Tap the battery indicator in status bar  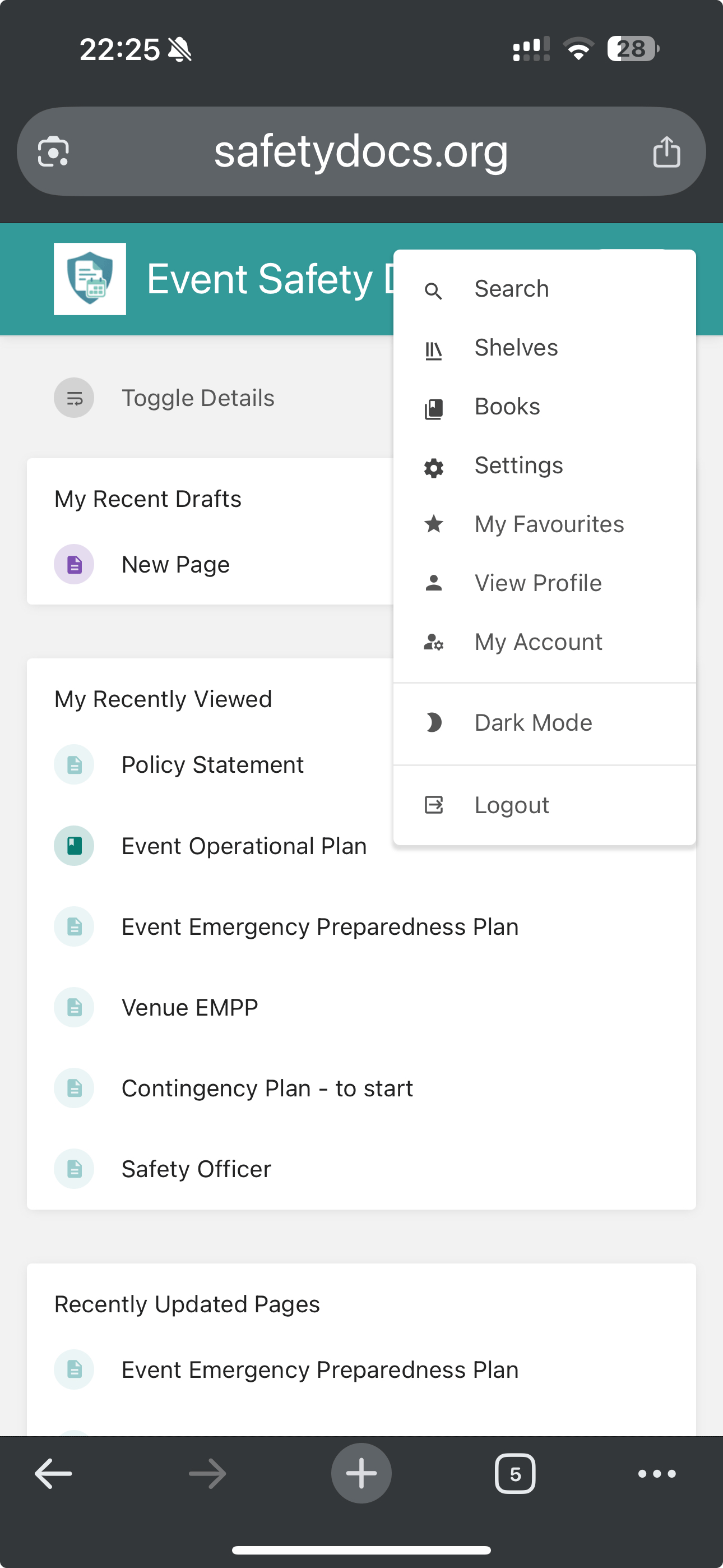pos(633,49)
